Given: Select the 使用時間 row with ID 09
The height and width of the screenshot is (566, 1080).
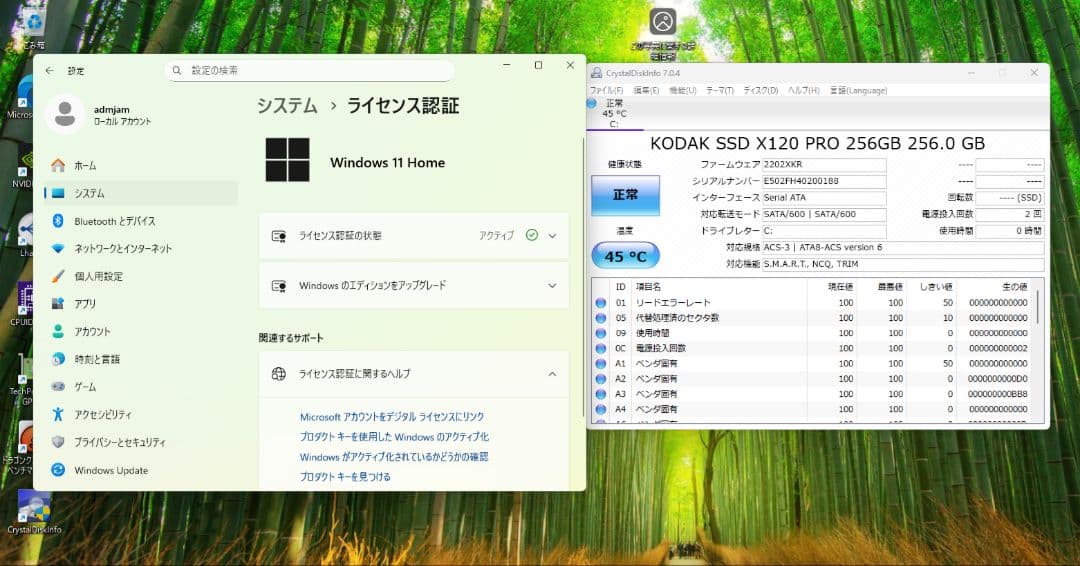Looking at the screenshot, I should pyautogui.click(x=813, y=333).
